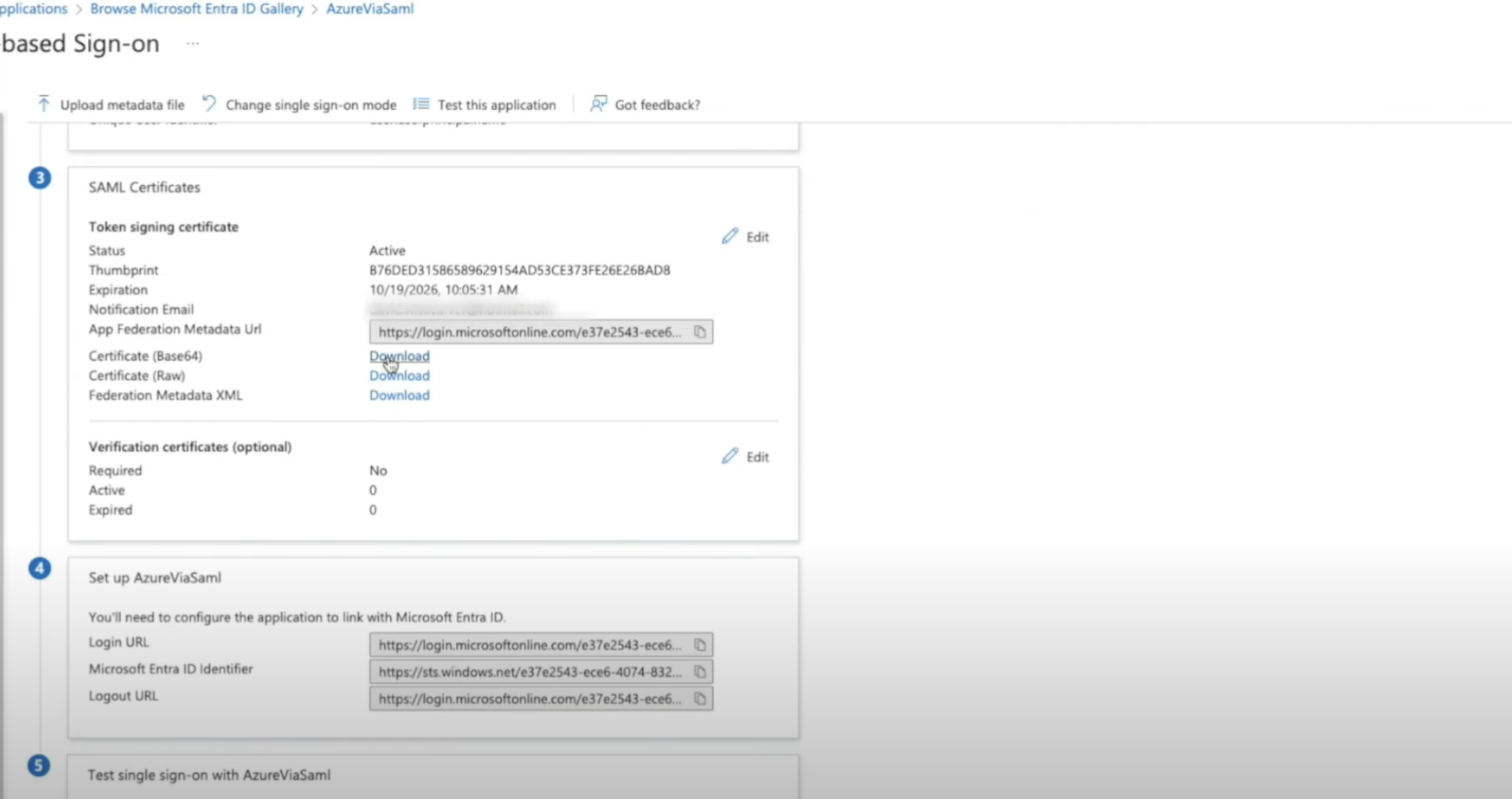Download the Federation Metadata XML
Viewport: 1512px width, 799px height.
[x=399, y=395]
